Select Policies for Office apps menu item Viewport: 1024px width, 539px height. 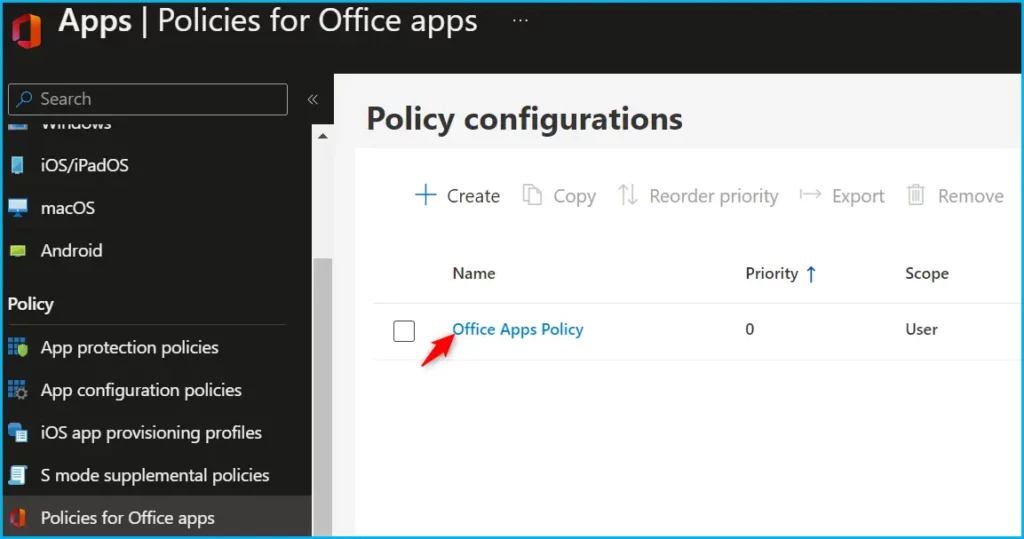[157, 517]
